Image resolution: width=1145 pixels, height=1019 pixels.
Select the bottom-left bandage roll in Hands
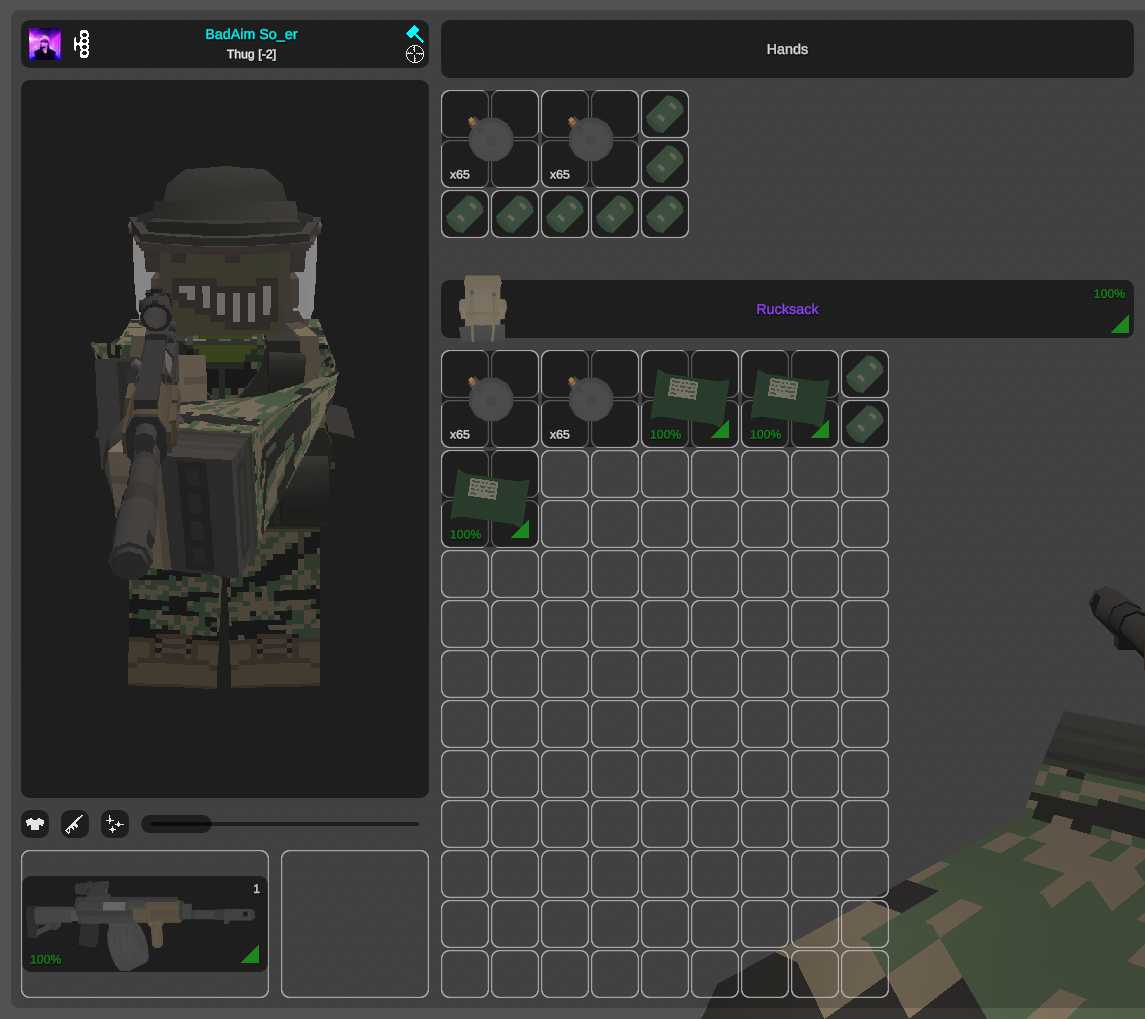click(x=465, y=214)
